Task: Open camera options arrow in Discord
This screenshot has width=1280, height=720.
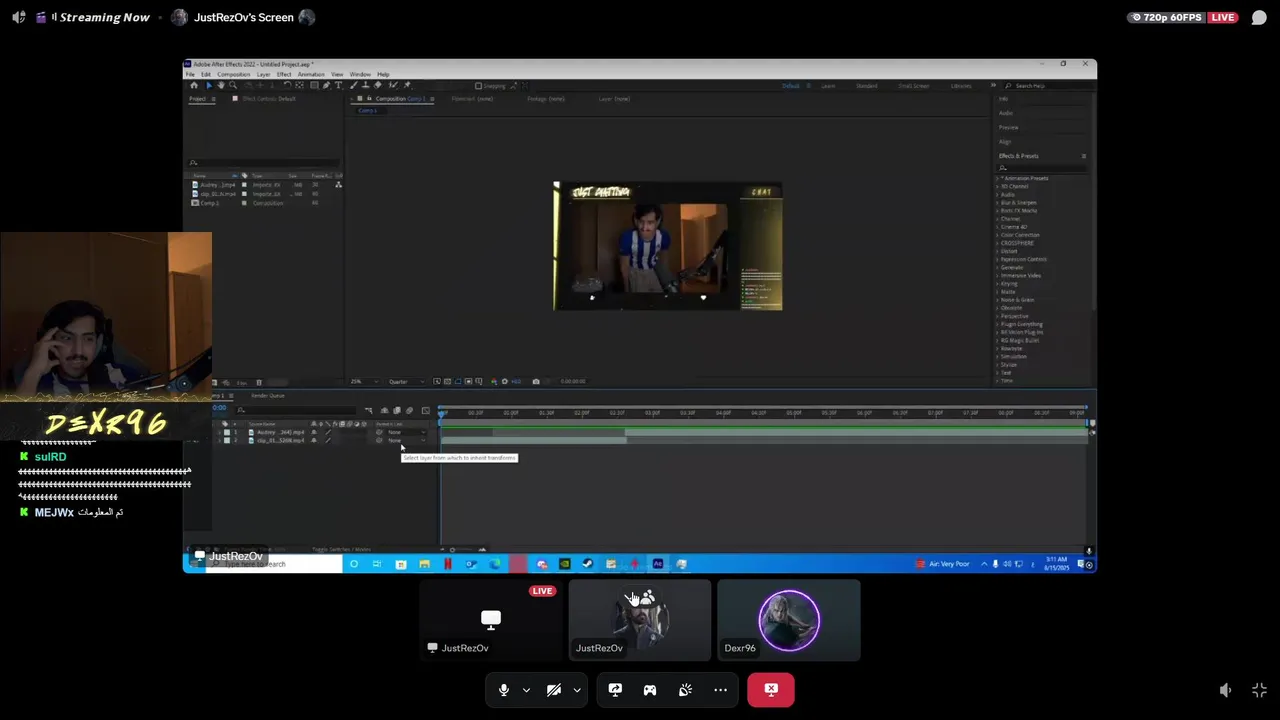Action: coord(576,690)
